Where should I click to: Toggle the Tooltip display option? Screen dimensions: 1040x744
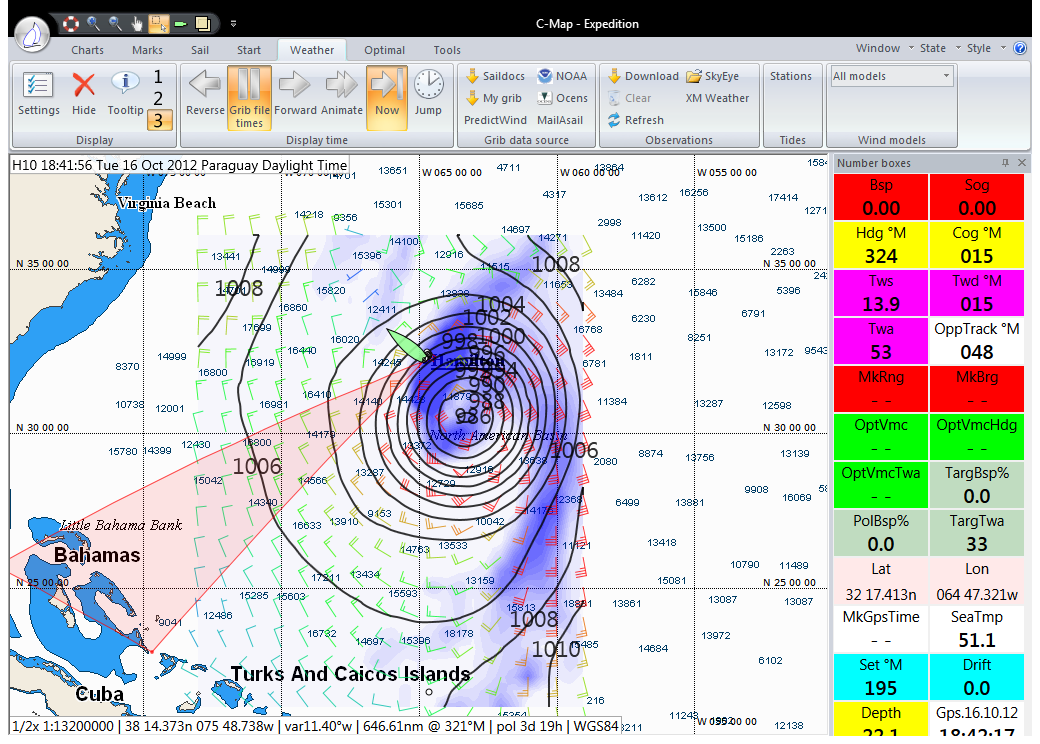click(125, 94)
